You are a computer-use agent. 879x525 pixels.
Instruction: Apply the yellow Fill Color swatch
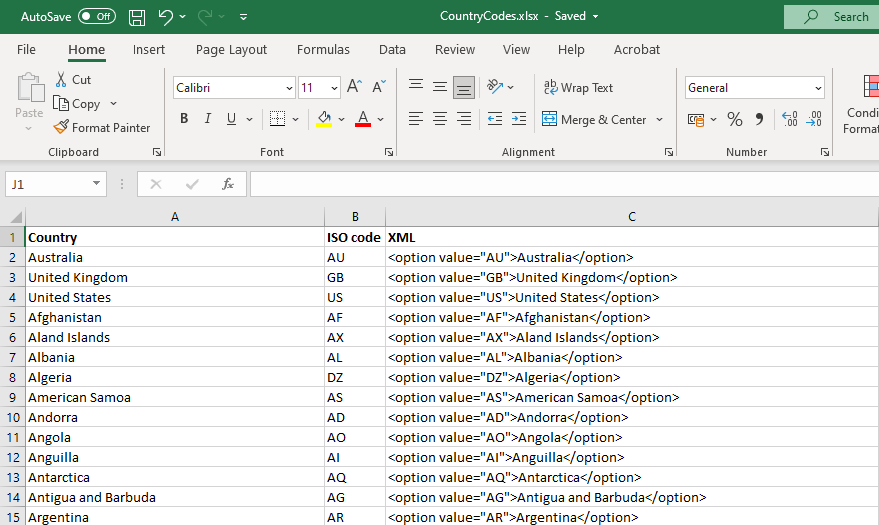pyautogui.click(x=324, y=119)
